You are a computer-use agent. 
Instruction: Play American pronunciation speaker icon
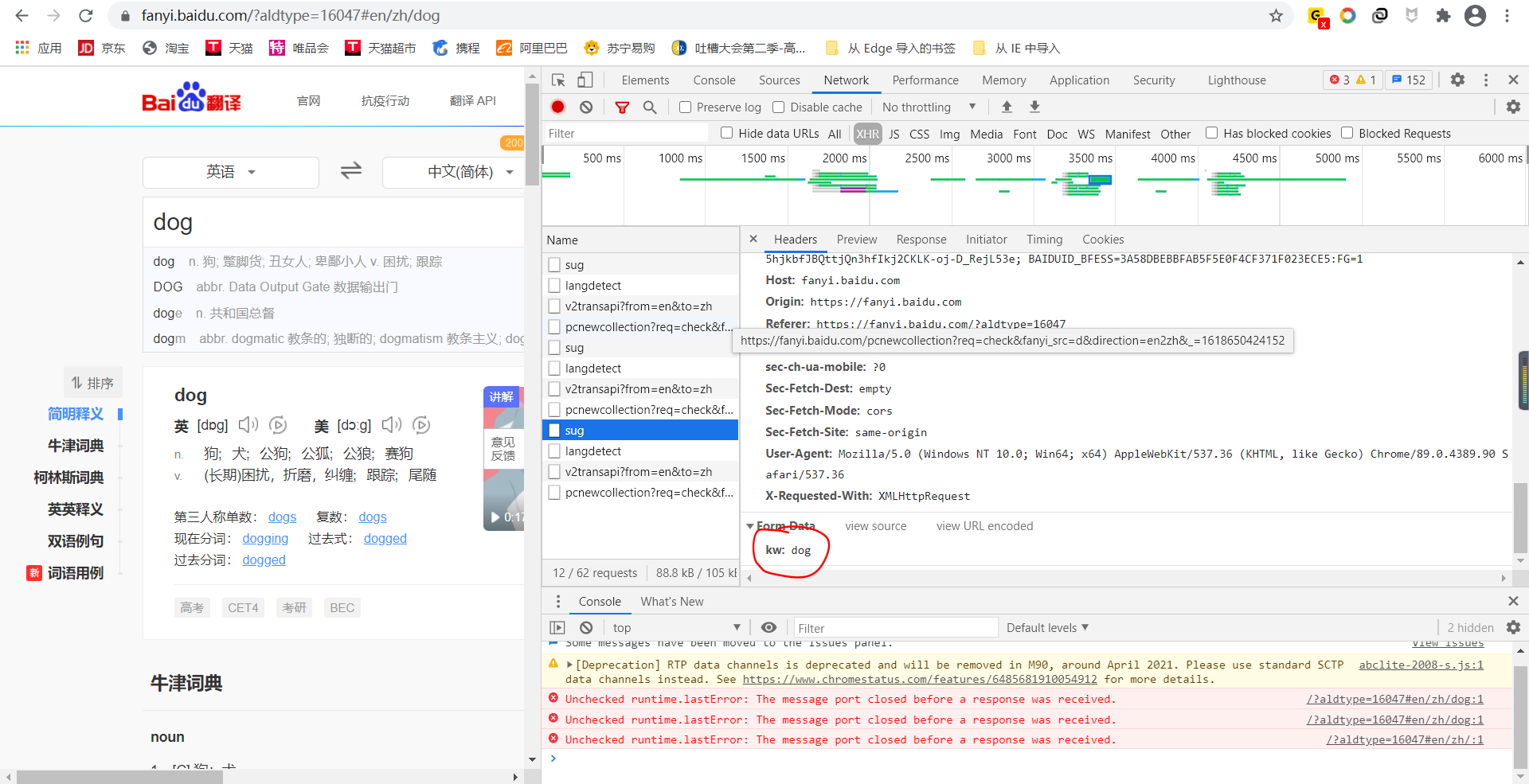tap(392, 425)
